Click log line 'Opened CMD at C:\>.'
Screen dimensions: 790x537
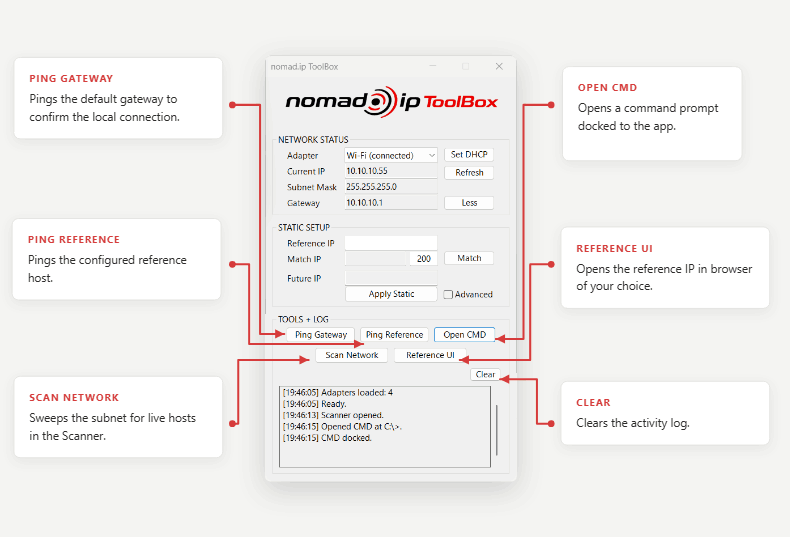342,427
